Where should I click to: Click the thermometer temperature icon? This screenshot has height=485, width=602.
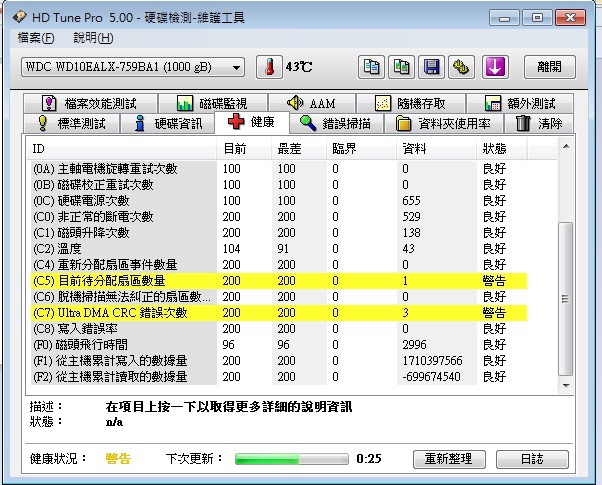[x=270, y=67]
